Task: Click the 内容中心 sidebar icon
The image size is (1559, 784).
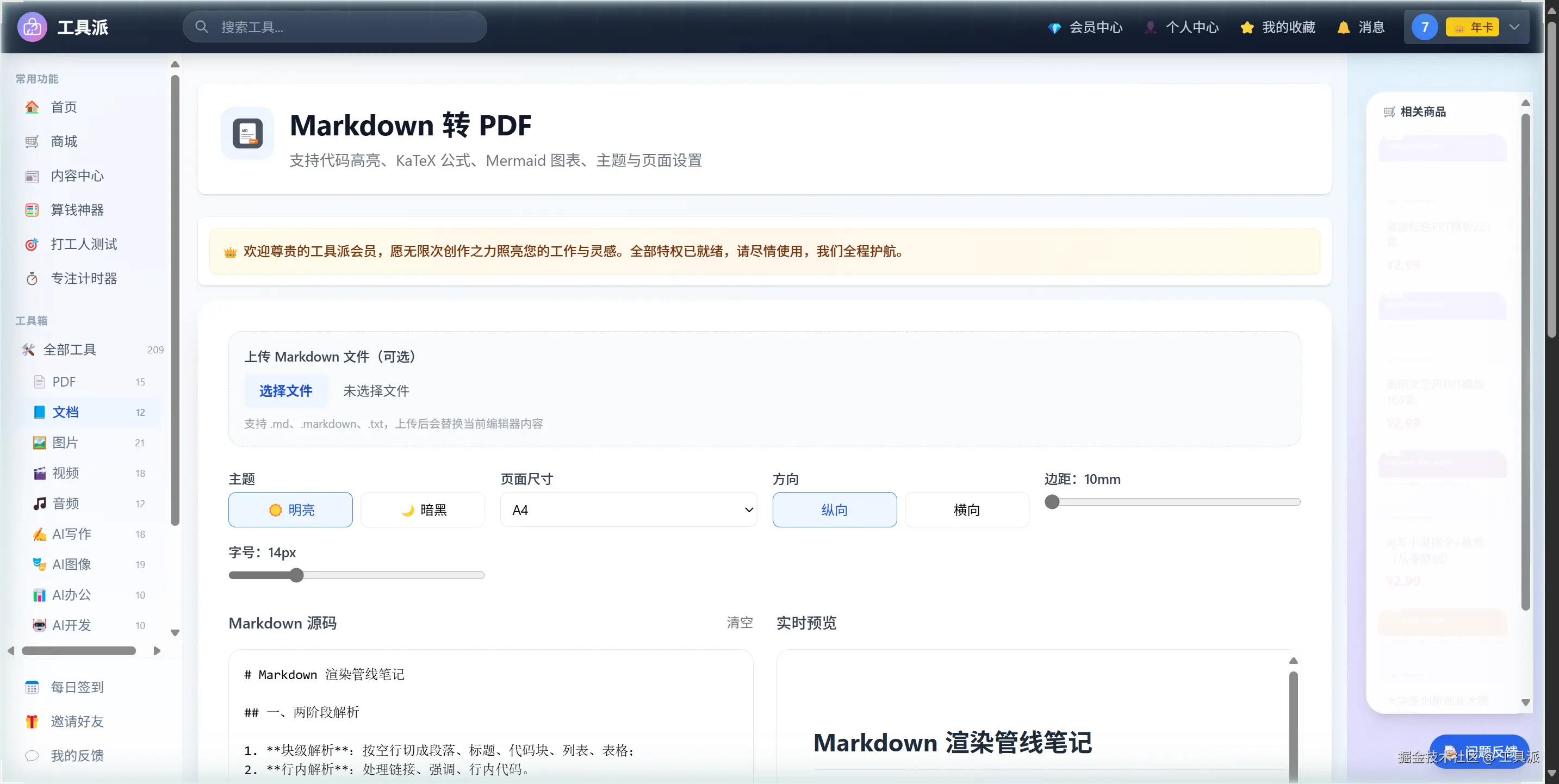Action: pos(32,176)
